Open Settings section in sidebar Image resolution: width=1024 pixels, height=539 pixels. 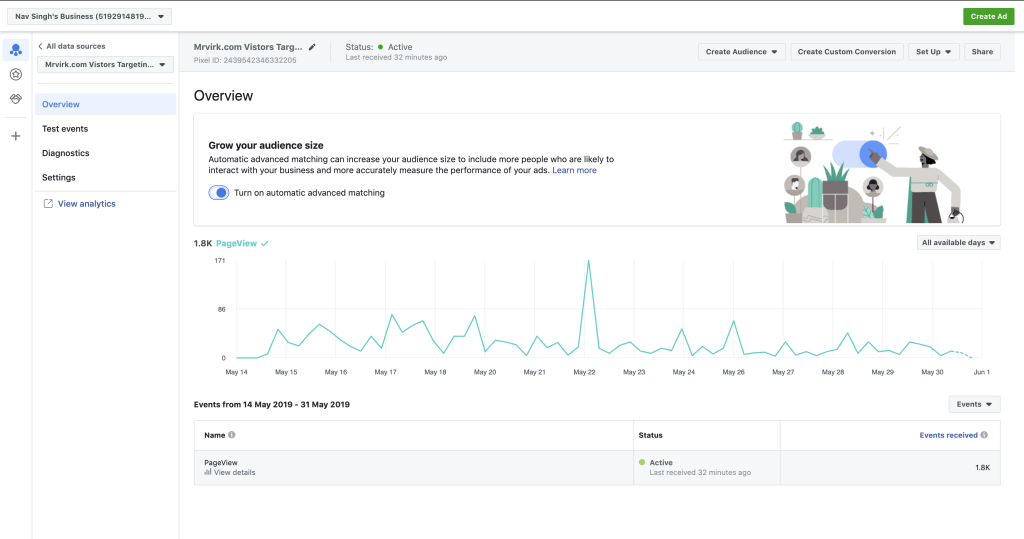[59, 178]
